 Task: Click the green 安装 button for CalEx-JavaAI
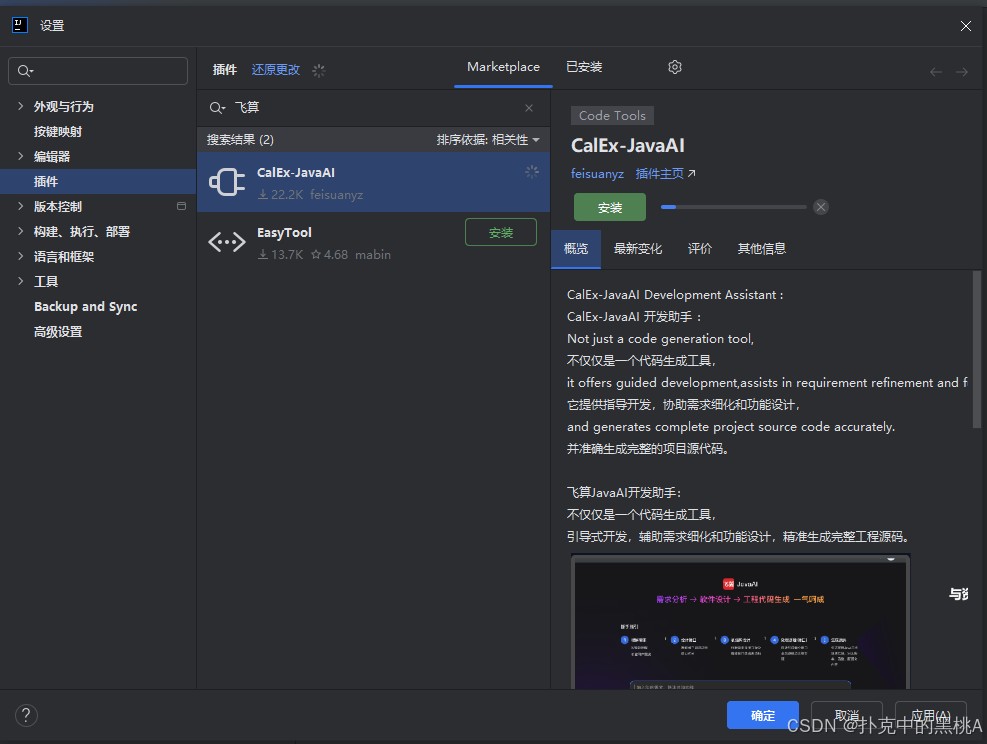point(610,207)
